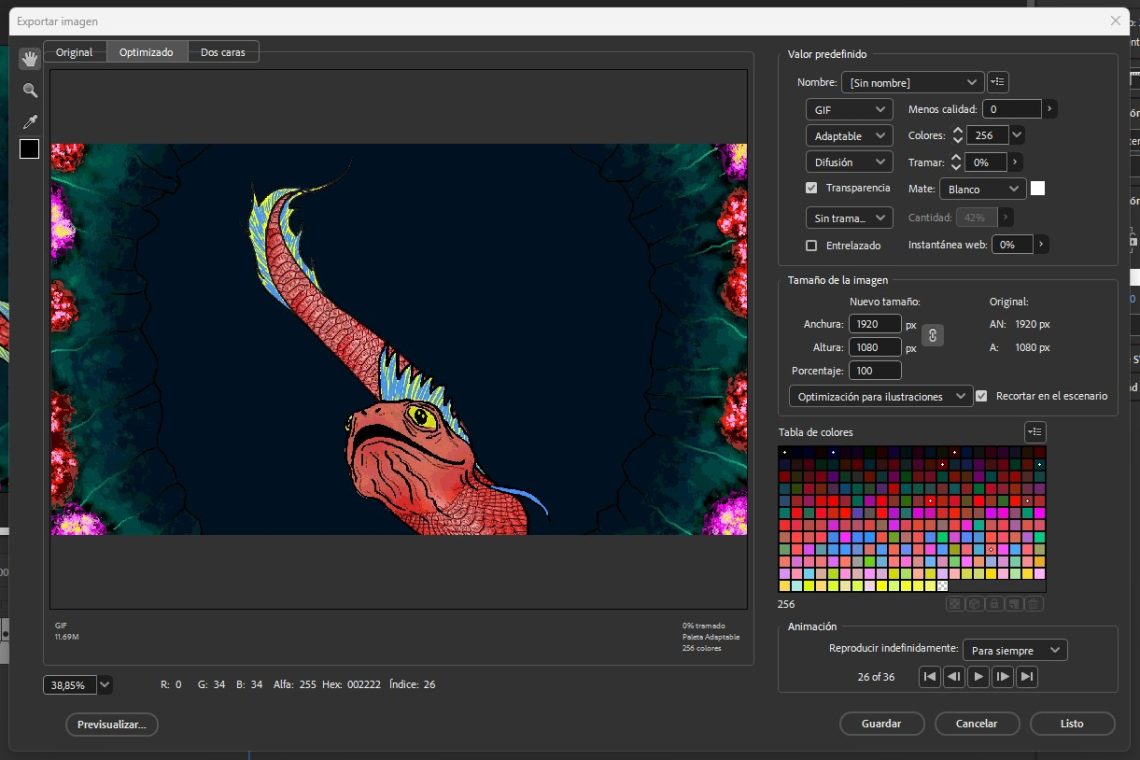Uncheck Recortar en el escenario

point(982,396)
